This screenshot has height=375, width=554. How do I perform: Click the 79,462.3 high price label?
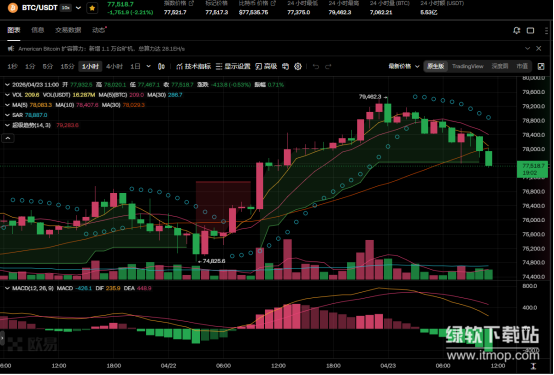point(370,96)
